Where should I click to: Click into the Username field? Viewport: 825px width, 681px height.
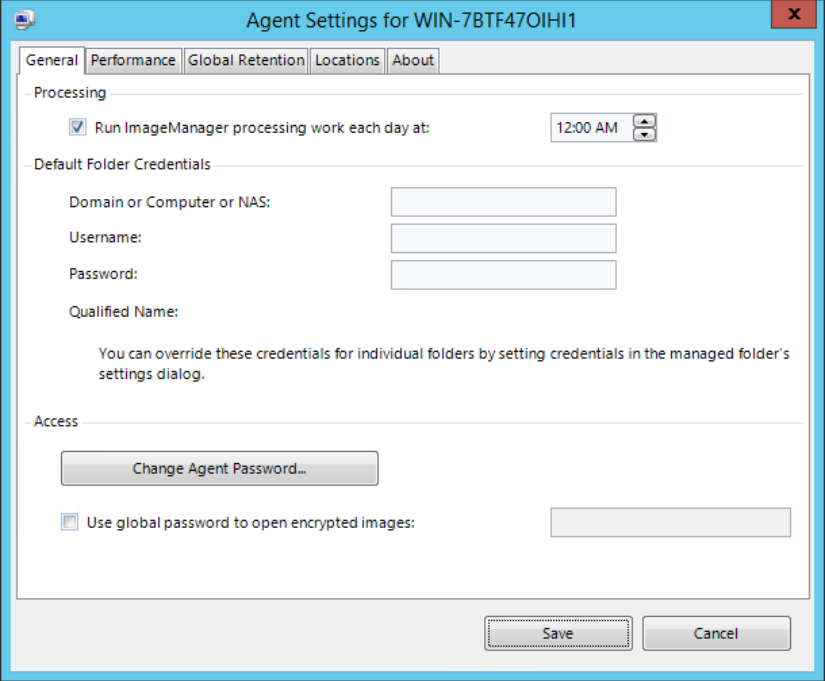click(x=504, y=238)
